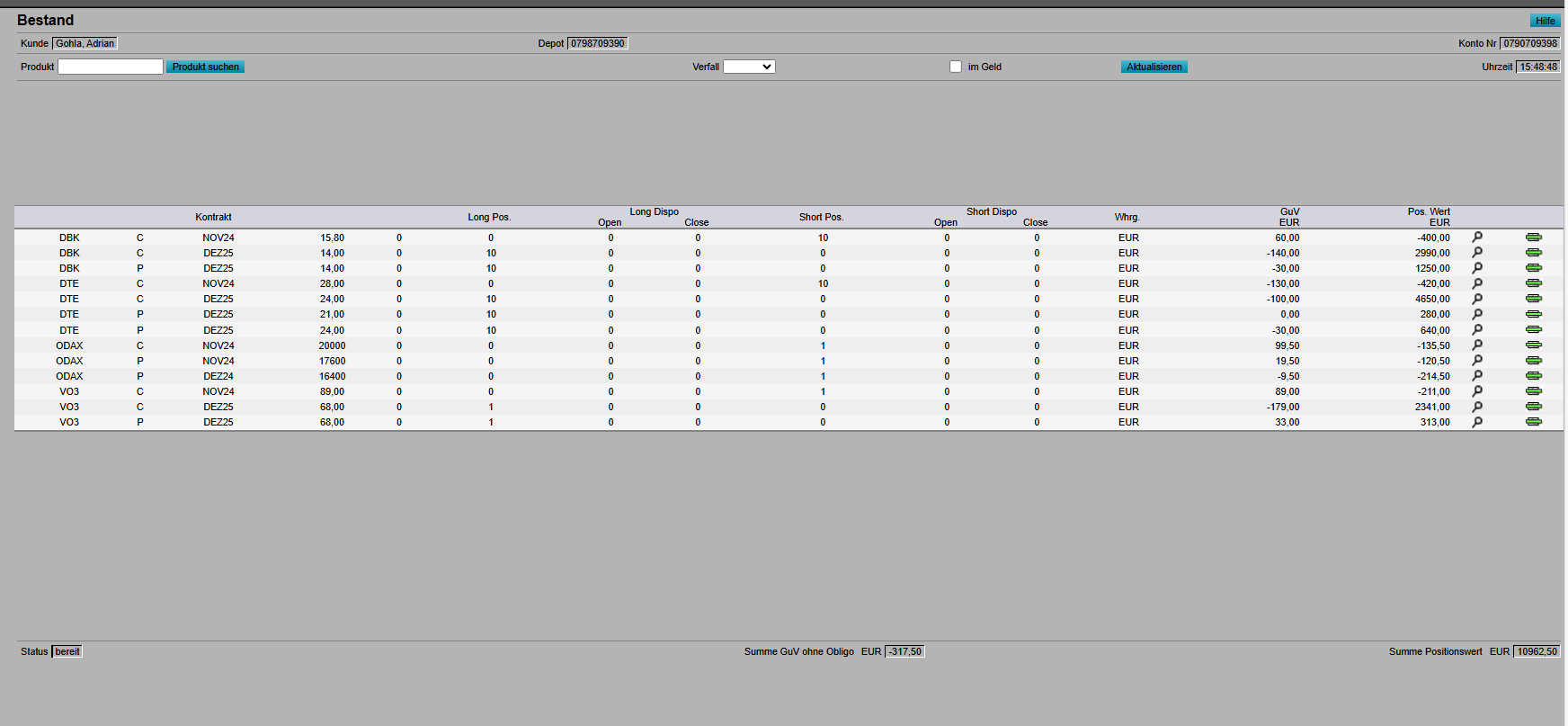Click green icon for DBK C DEZ25 row
The height and width of the screenshot is (726, 1568).
click(x=1533, y=253)
